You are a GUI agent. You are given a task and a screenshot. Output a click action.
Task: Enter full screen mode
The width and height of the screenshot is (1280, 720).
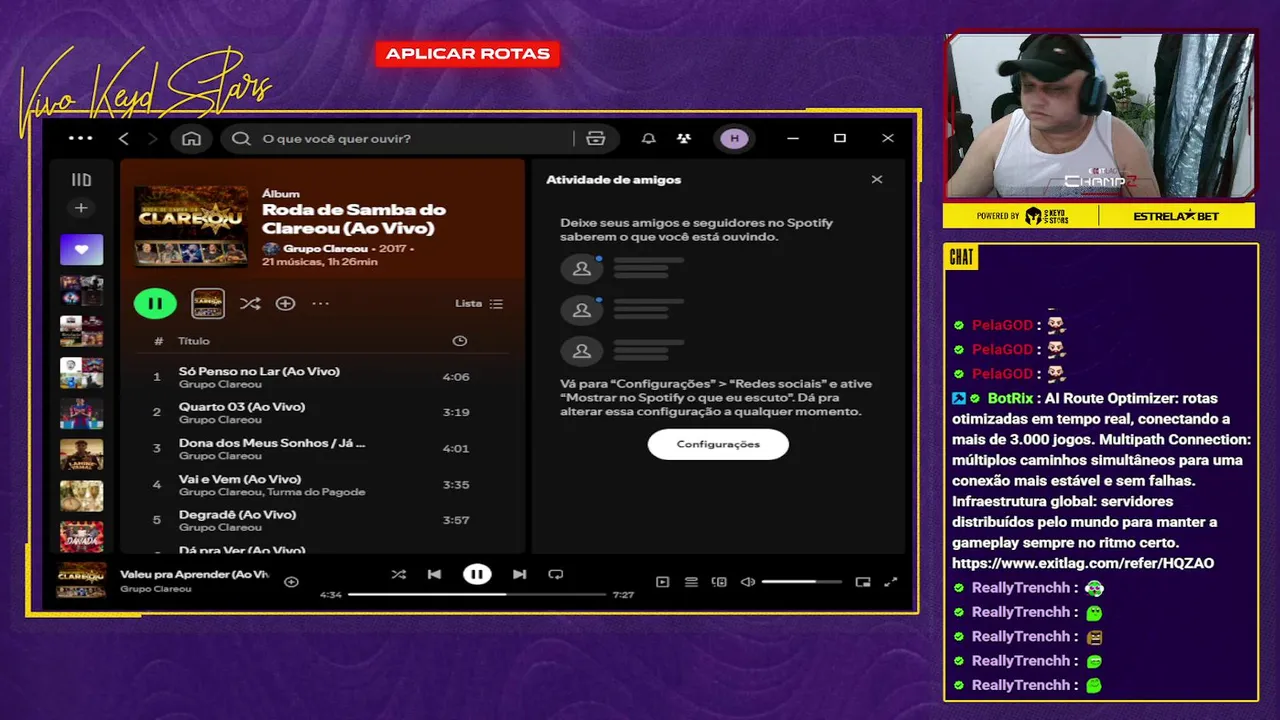pyautogui.click(x=891, y=582)
